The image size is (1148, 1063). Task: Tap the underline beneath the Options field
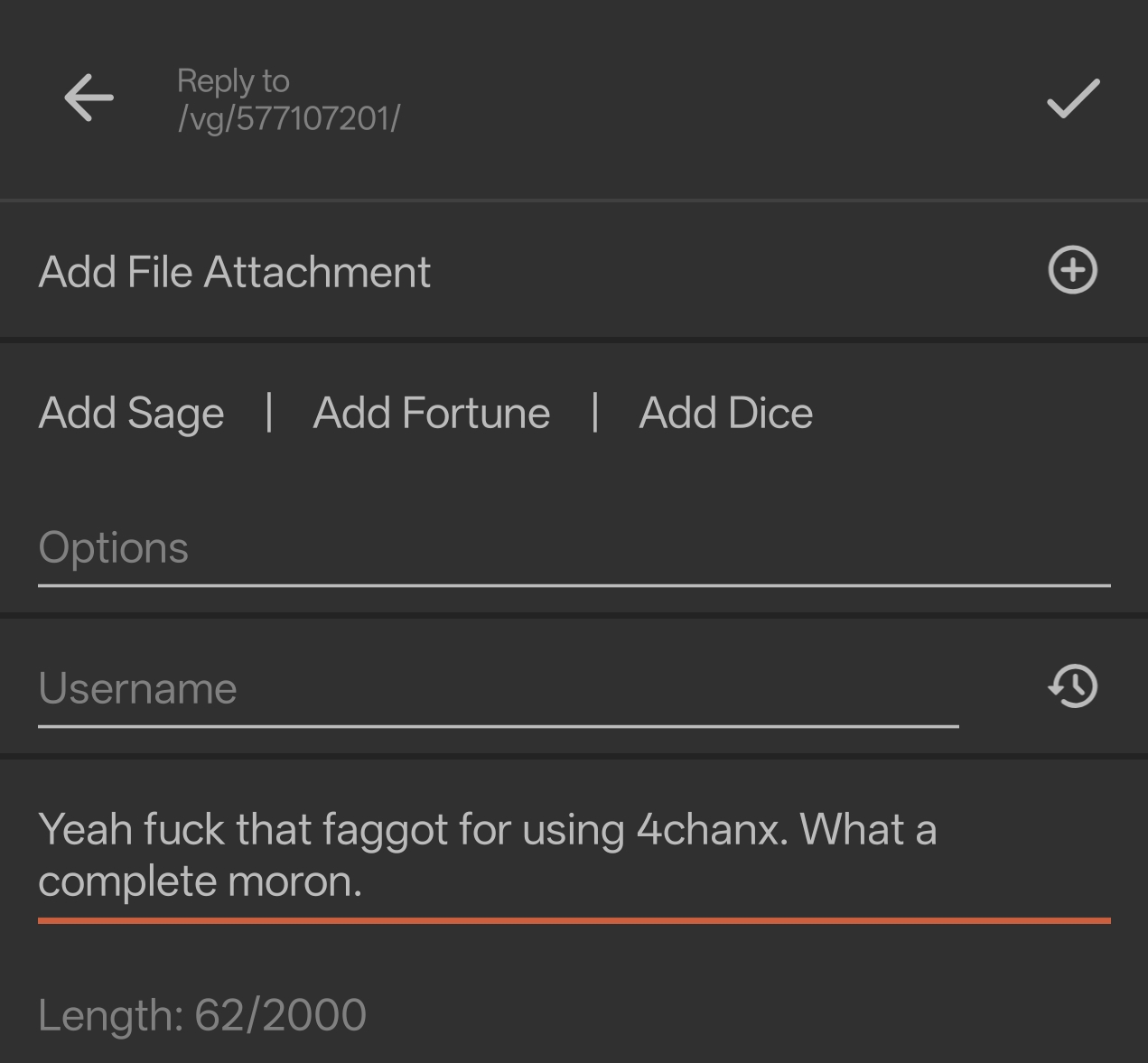574,585
